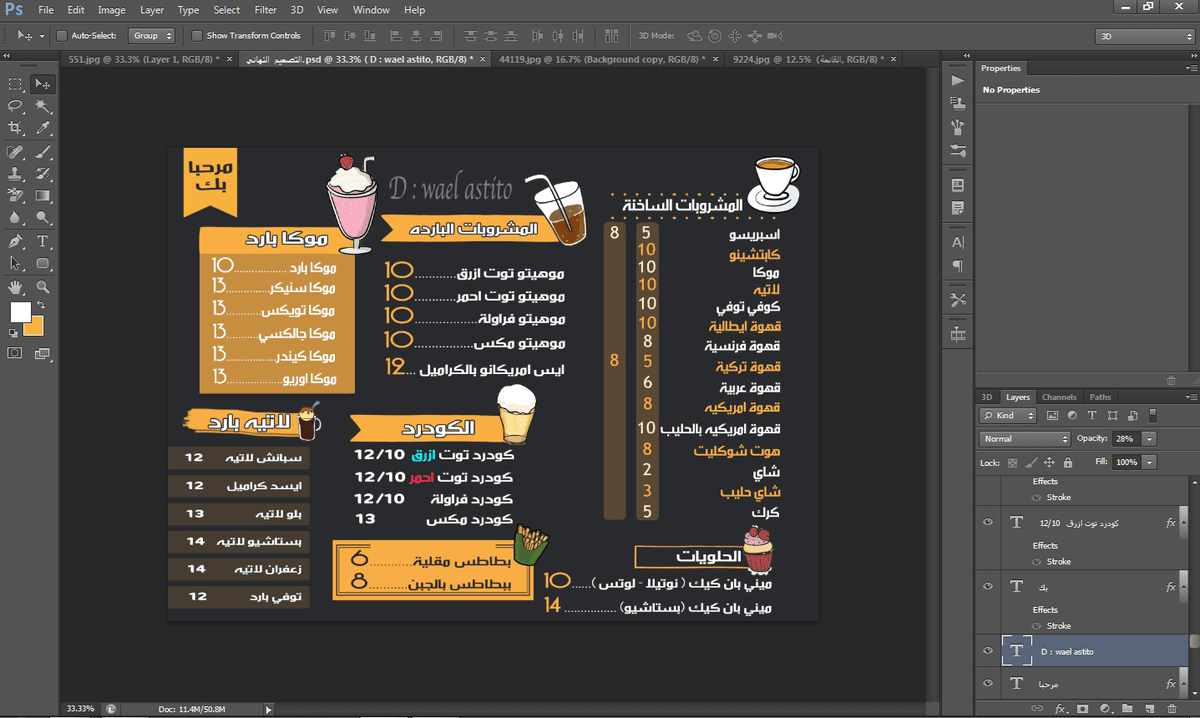Select the Clone Stamp tool
This screenshot has height=718, width=1200.
(x=15, y=174)
